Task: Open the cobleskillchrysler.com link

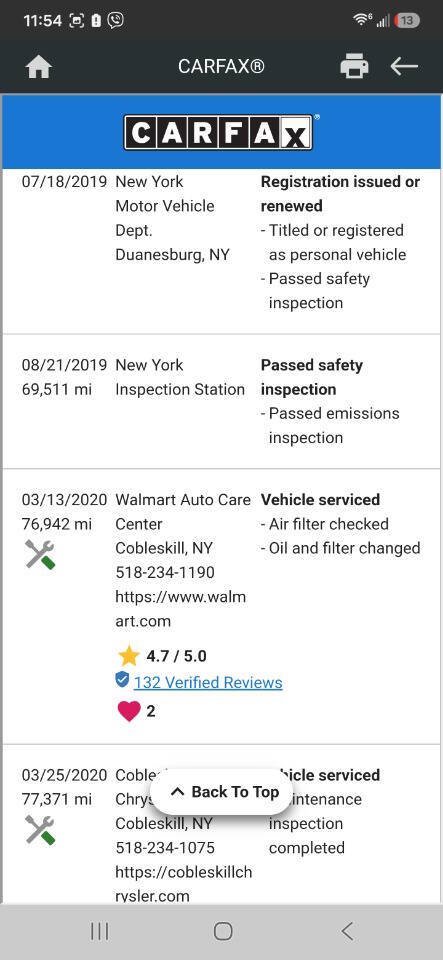Action: (x=184, y=884)
